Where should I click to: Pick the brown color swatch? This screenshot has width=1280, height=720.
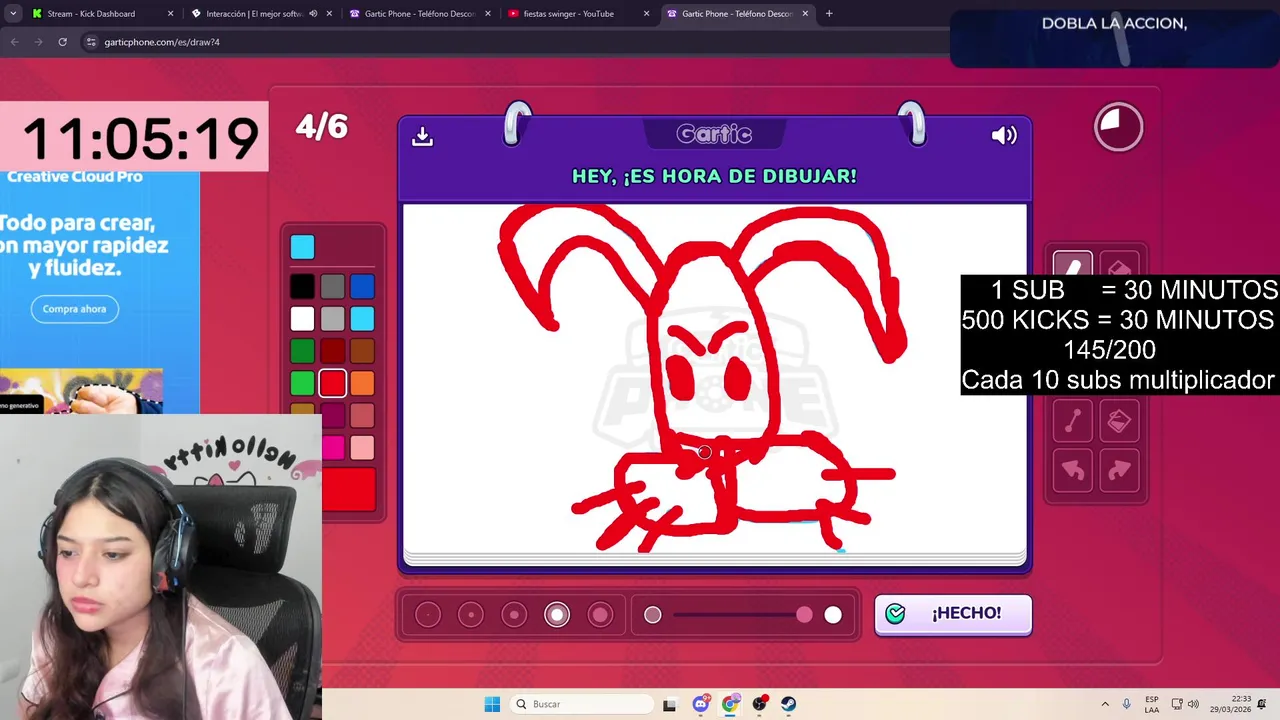[x=363, y=351]
